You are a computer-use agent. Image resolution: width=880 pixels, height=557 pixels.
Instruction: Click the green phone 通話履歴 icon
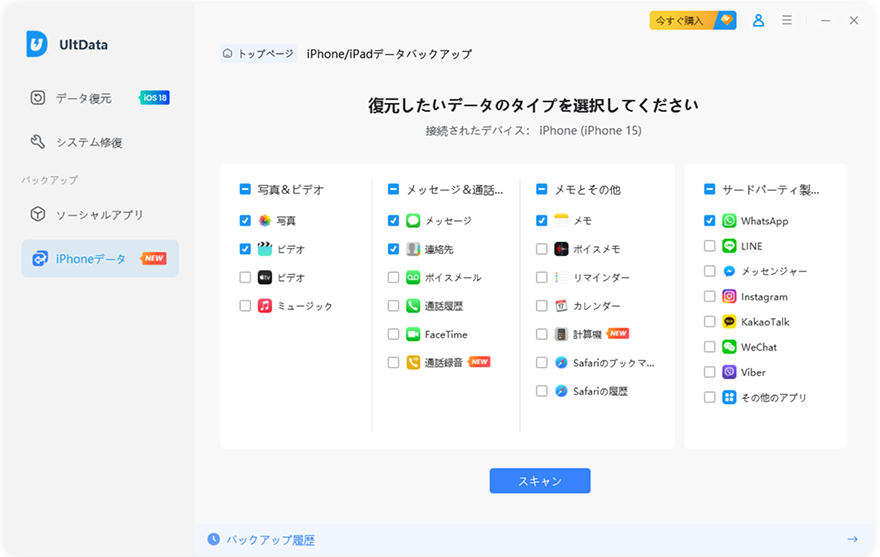pyautogui.click(x=413, y=306)
